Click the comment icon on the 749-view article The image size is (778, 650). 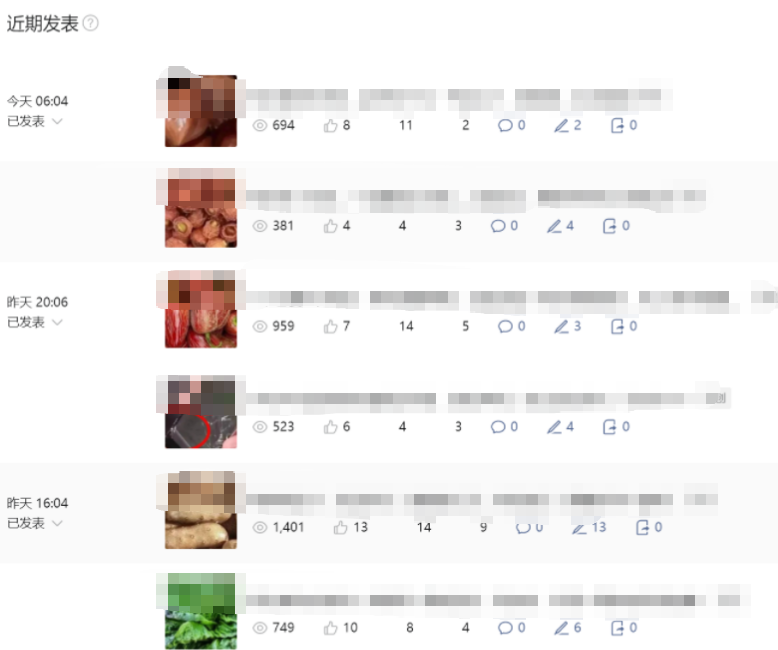tap(505, 628)
